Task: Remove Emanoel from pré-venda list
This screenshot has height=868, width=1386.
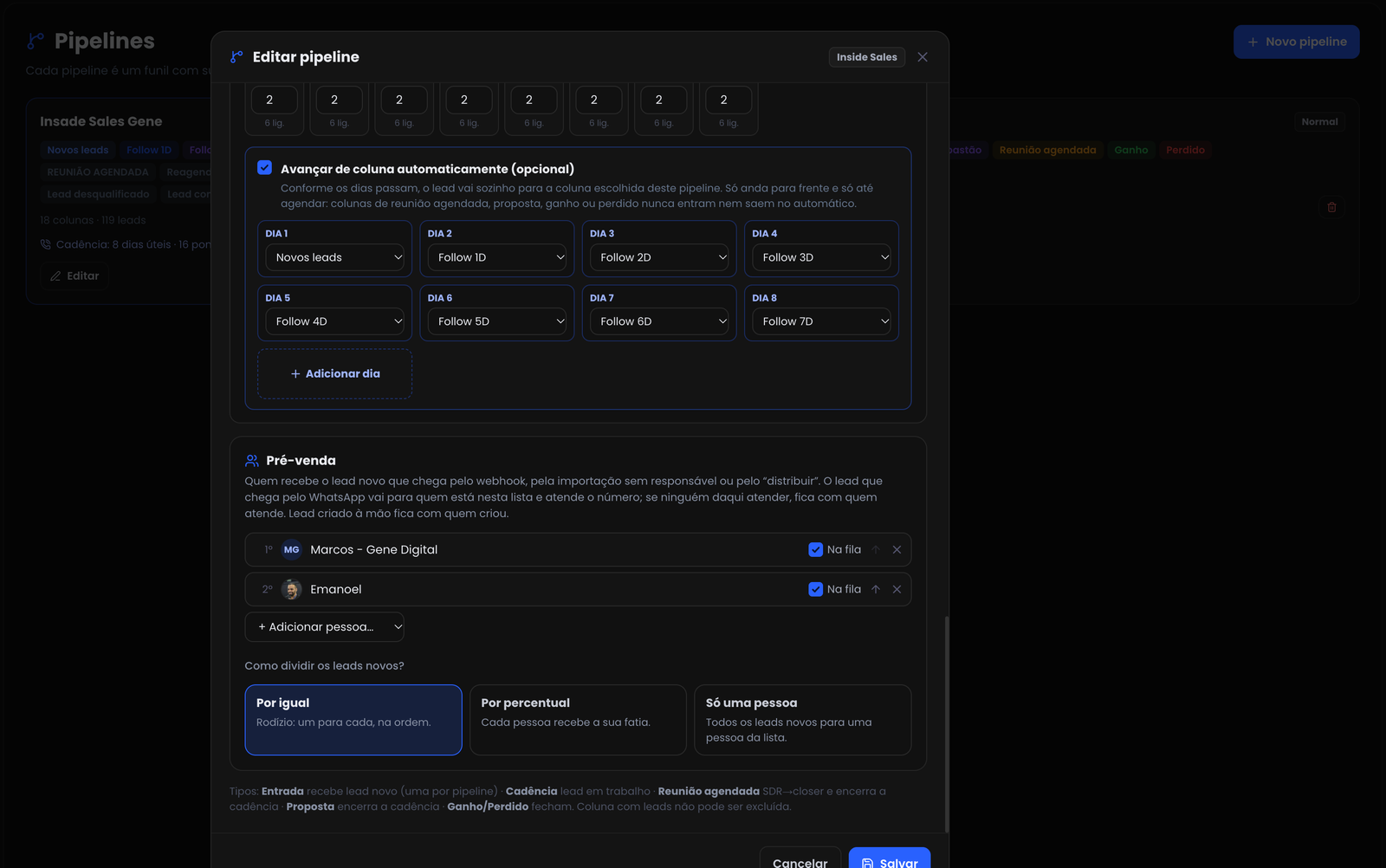Action: click(897, 589)
